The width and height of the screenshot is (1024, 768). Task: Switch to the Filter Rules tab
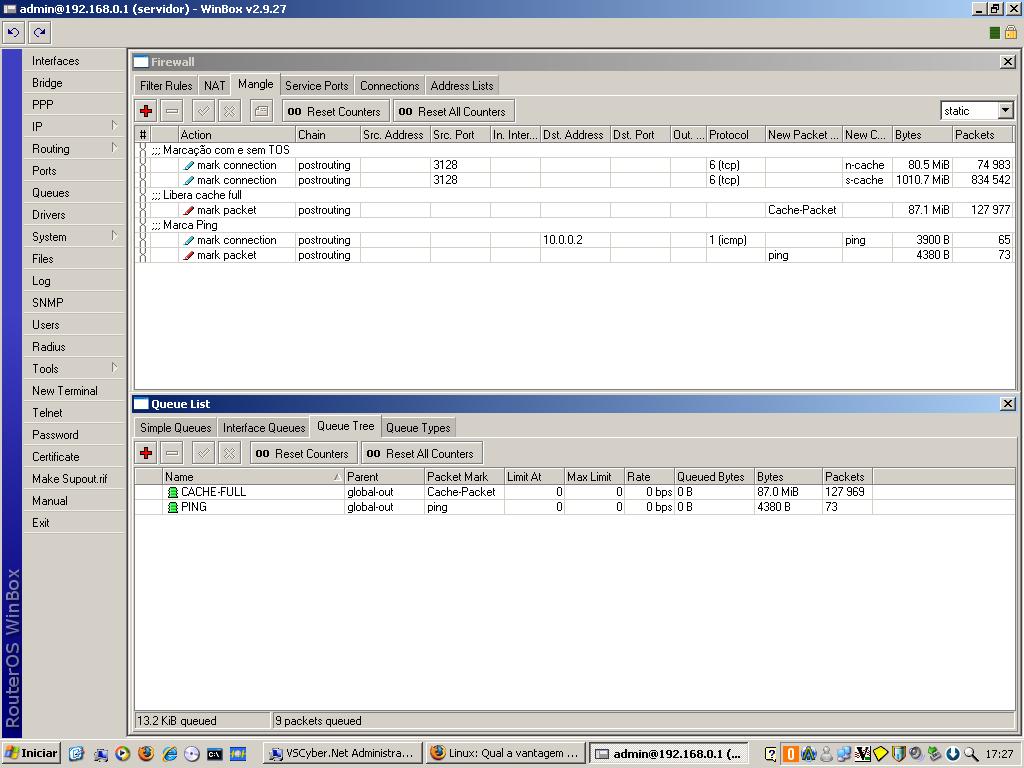[166, 86]
